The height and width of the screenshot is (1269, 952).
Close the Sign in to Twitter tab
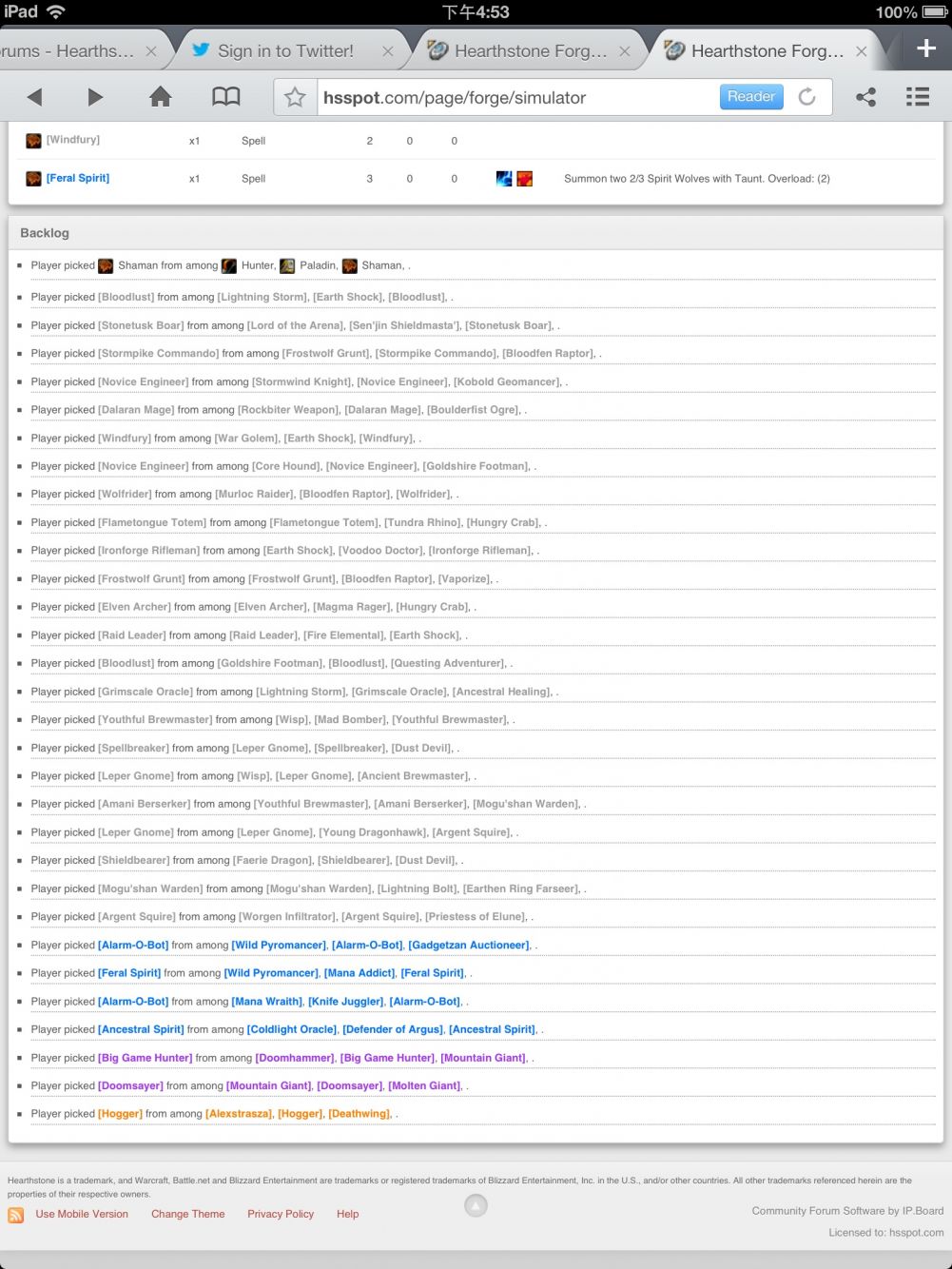pyautogui.click(x=388, y=51)
